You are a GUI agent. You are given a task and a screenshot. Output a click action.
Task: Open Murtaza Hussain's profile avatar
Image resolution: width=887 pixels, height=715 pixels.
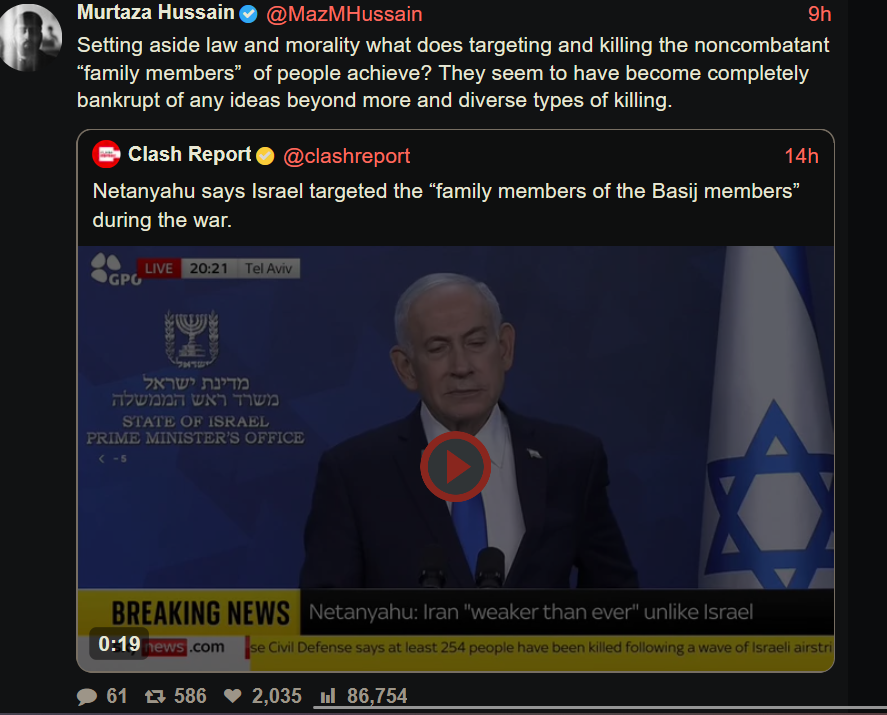[x=31, y=37]
